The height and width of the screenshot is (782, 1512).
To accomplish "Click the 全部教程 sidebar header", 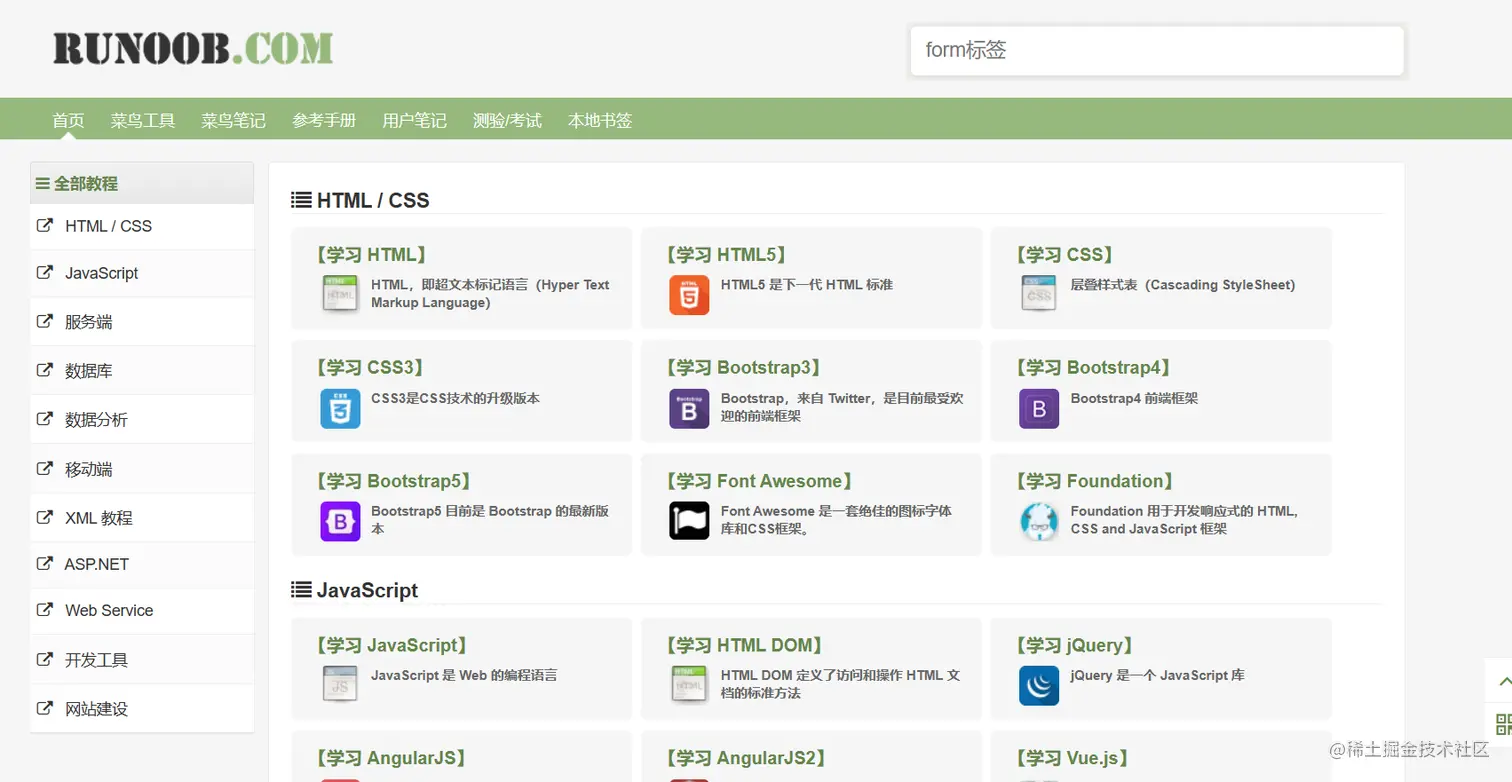I will pyautogui.click(x=142, y=183).
